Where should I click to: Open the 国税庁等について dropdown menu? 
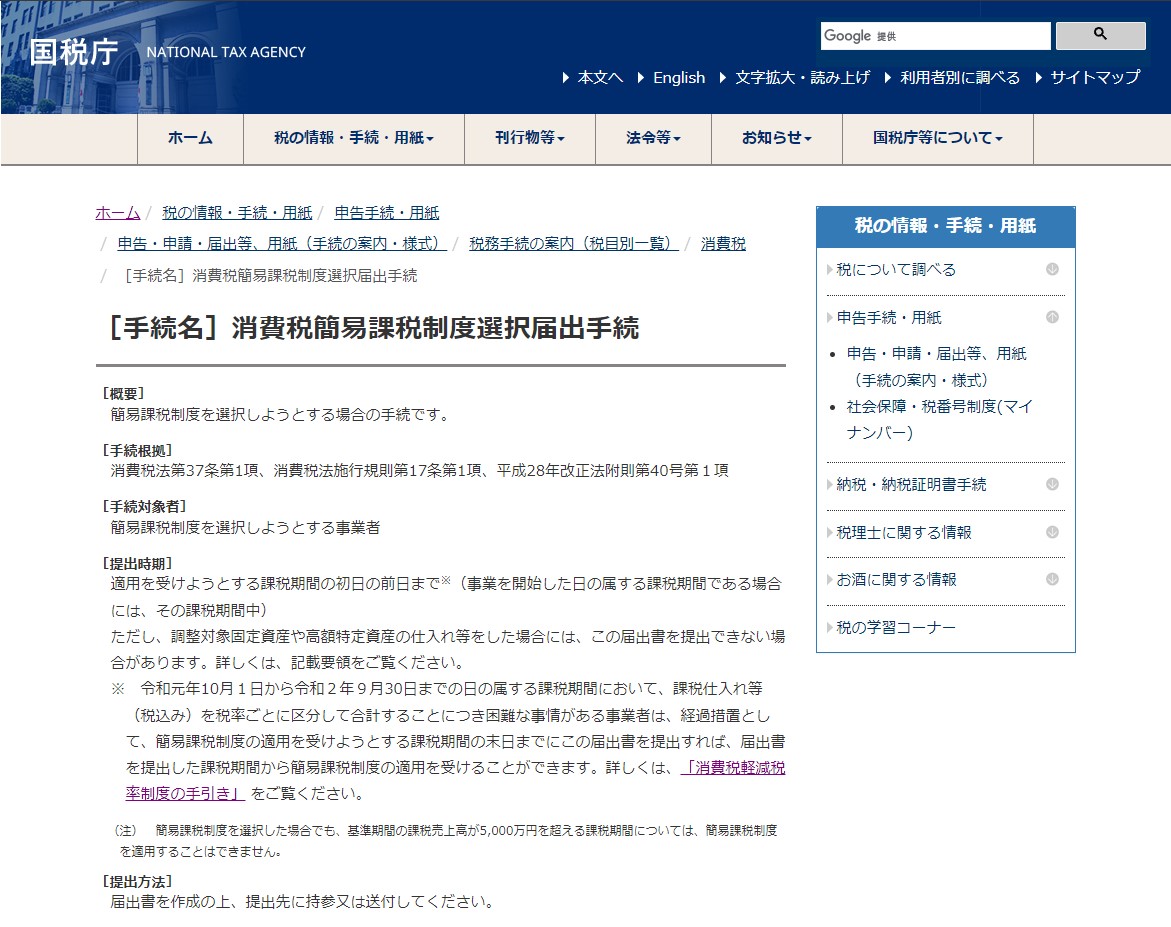point(938,138)
